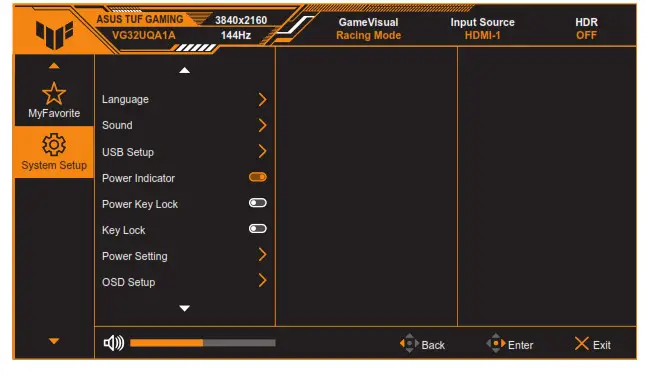Image resolution: width=647 pixels, height=375 pixels.
Task: Select the System Setup gear icon
Action: click(x=54, y=144)
